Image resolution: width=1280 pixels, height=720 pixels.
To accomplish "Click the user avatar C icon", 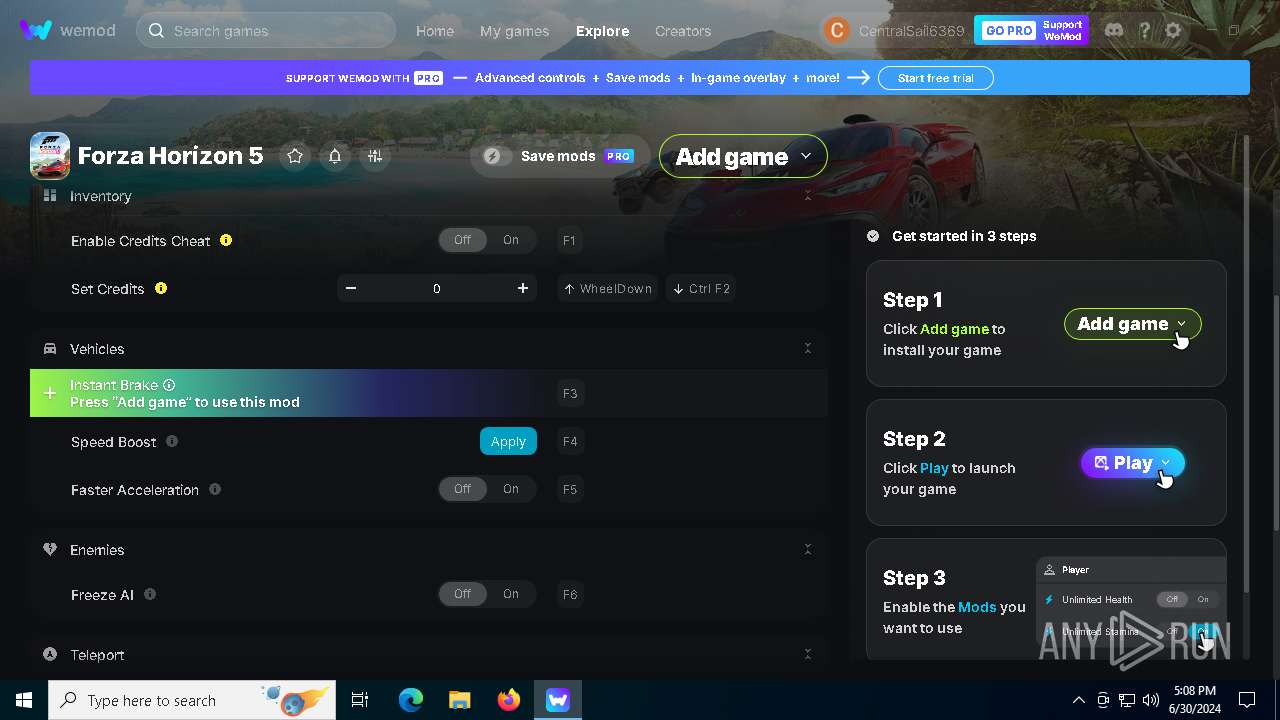I will [836, 30].
